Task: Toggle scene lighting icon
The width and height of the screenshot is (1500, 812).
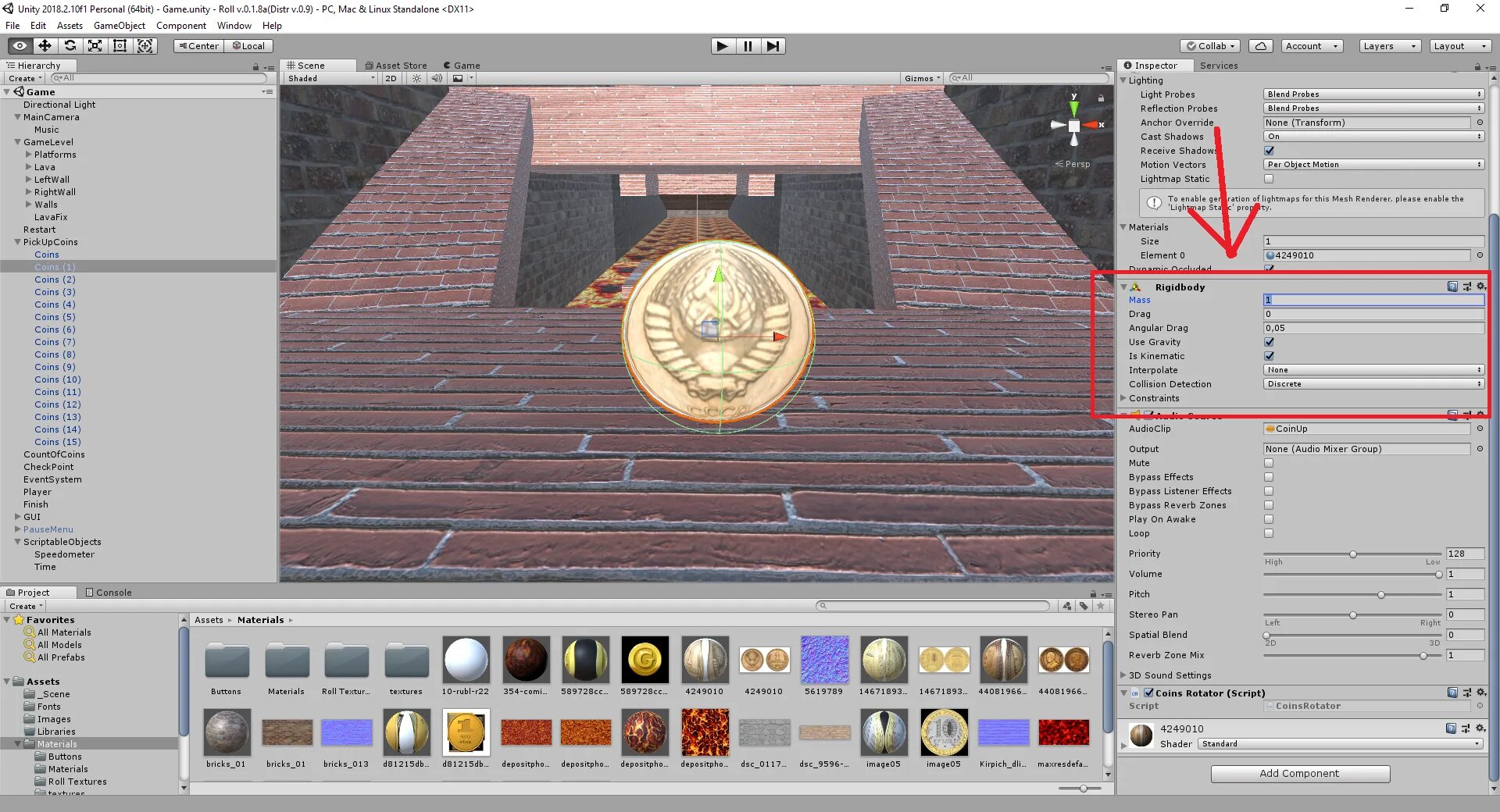Action: coord(416,78)
